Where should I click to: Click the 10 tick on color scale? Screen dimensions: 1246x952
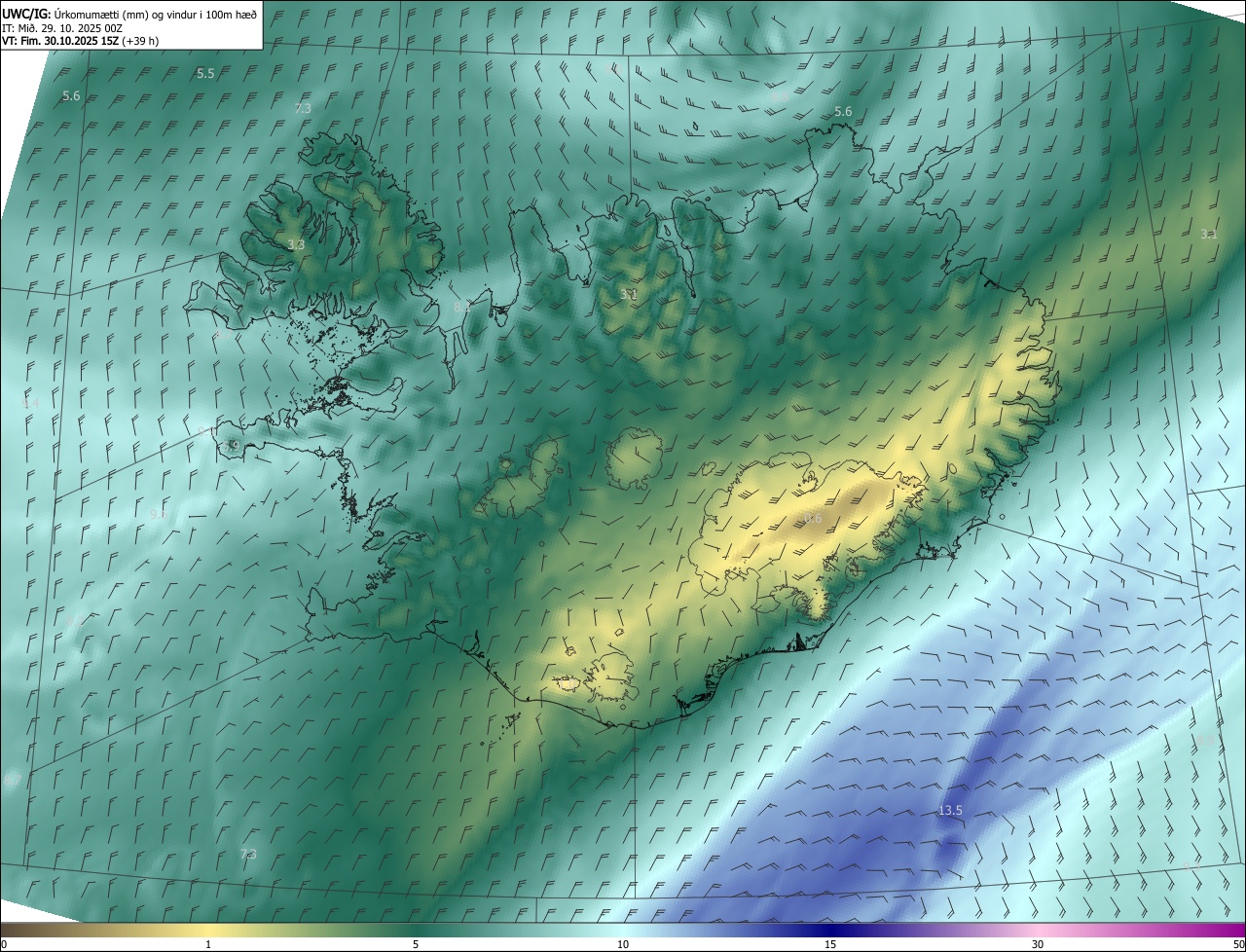(623, 945)
